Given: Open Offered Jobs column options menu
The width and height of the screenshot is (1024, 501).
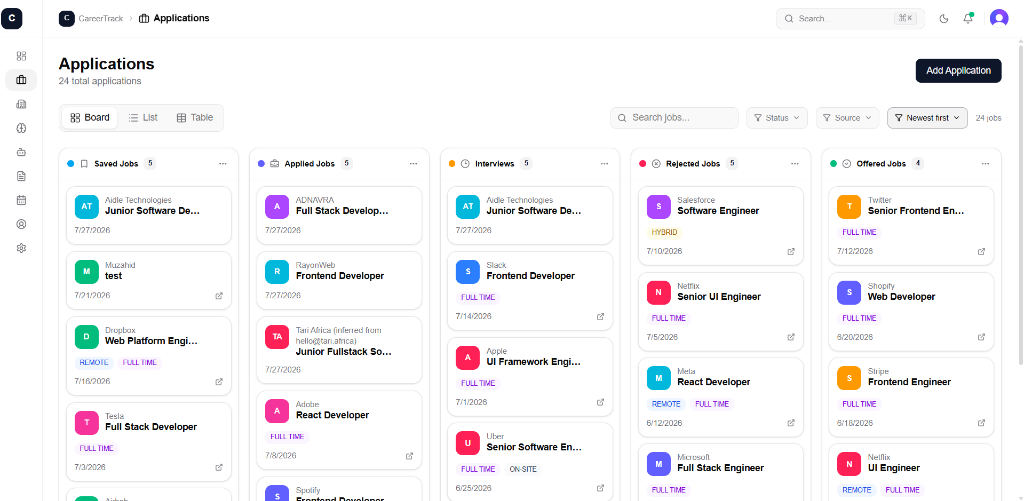Looking at the screenshot, I should click(x=985, y=164).
